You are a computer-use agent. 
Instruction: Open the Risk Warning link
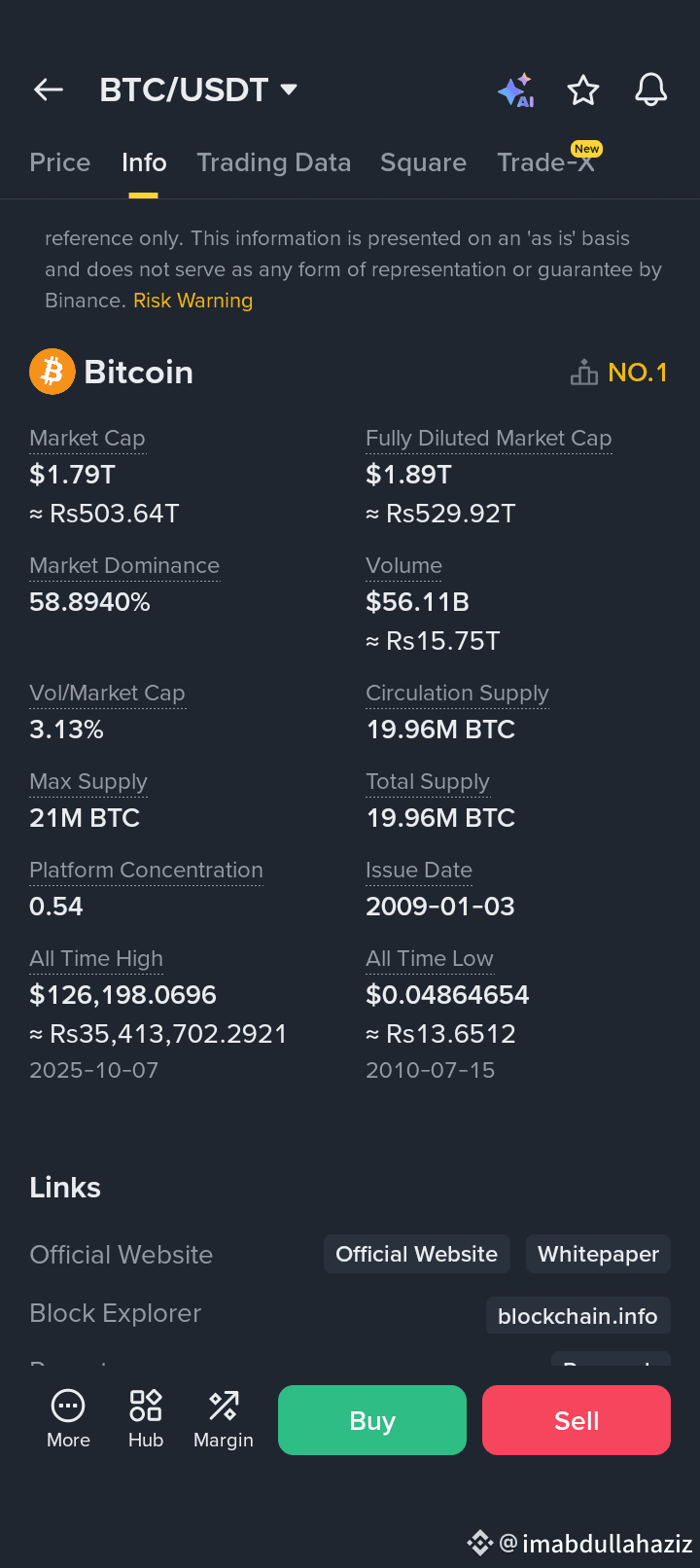coord(192,301)
